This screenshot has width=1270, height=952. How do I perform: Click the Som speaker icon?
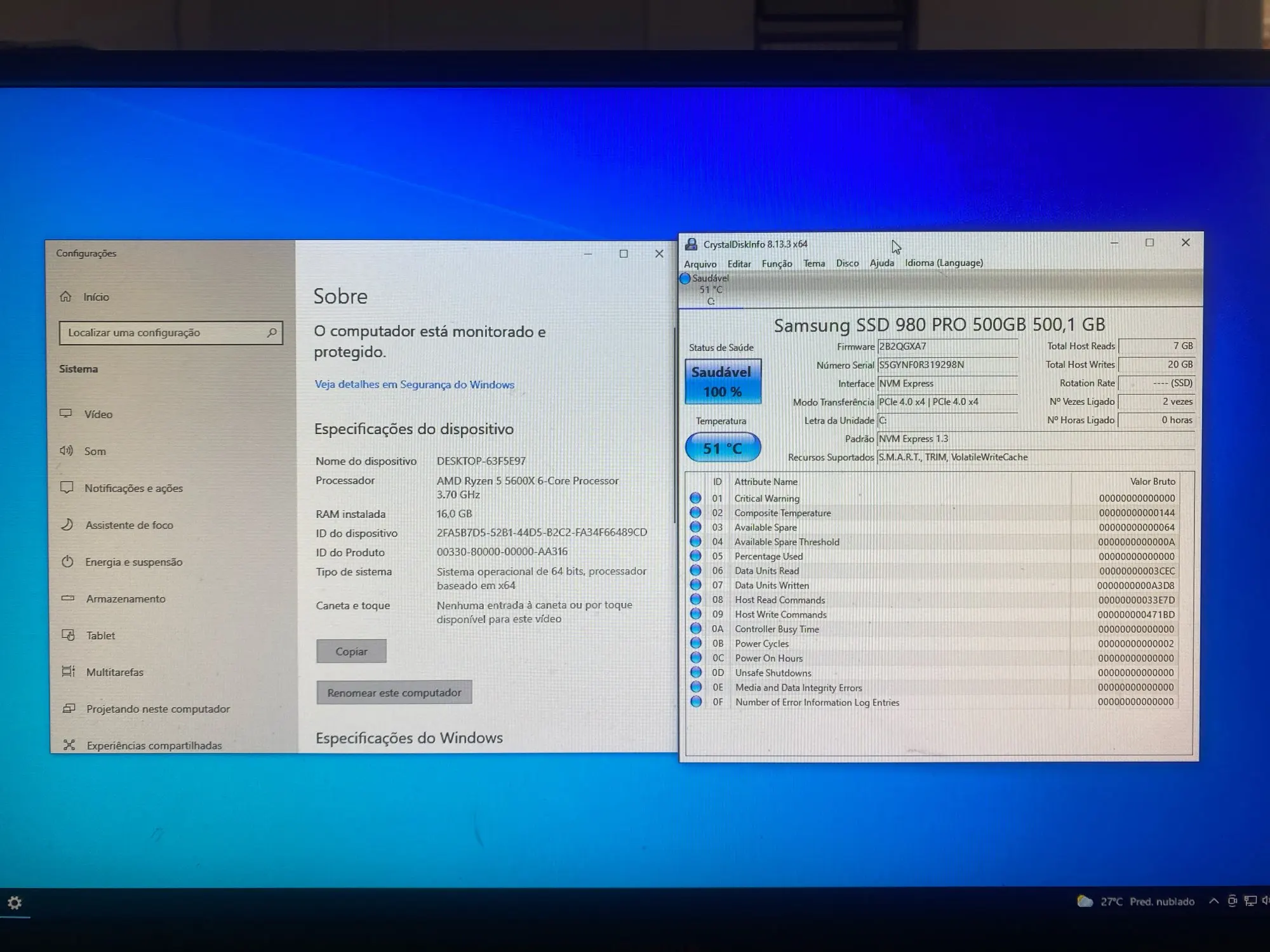pos(66,451)
